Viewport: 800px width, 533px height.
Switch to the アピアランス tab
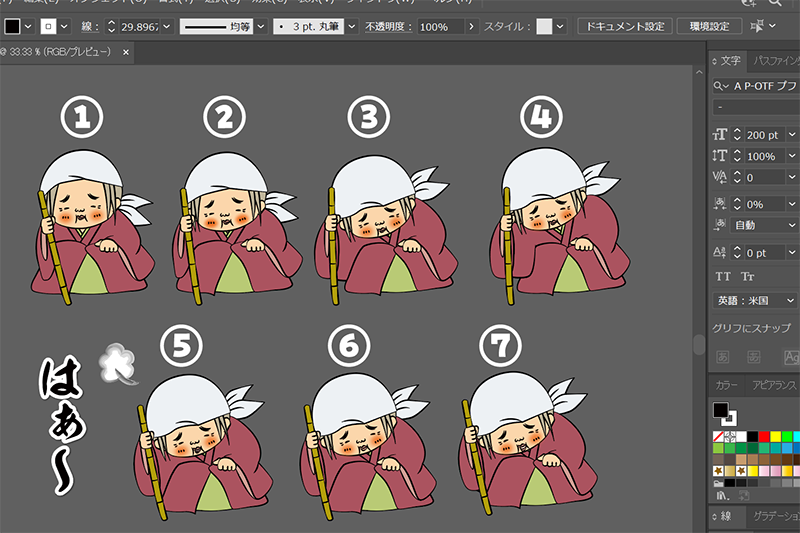[x=775, y=385]
